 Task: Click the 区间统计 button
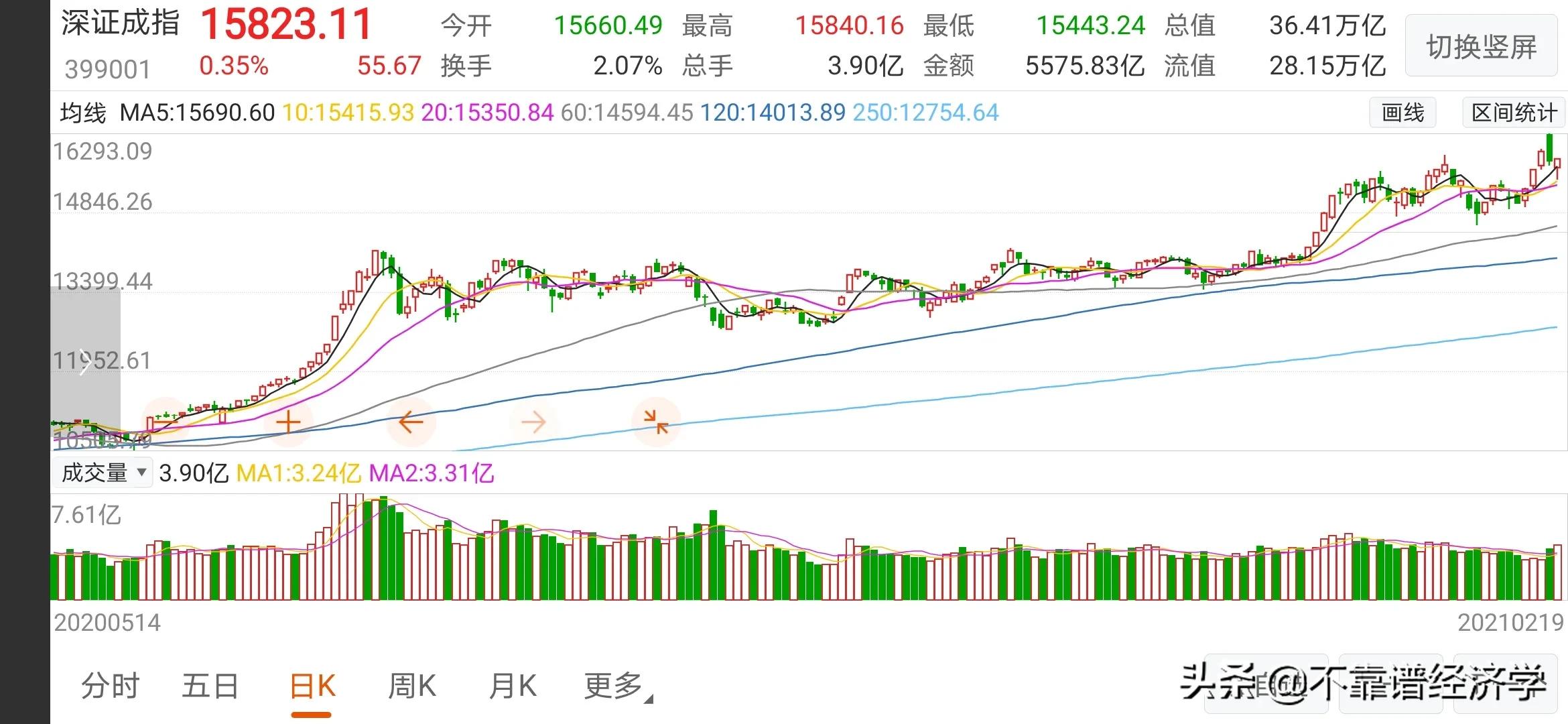pyautogui.click(x=1514, y=113)
